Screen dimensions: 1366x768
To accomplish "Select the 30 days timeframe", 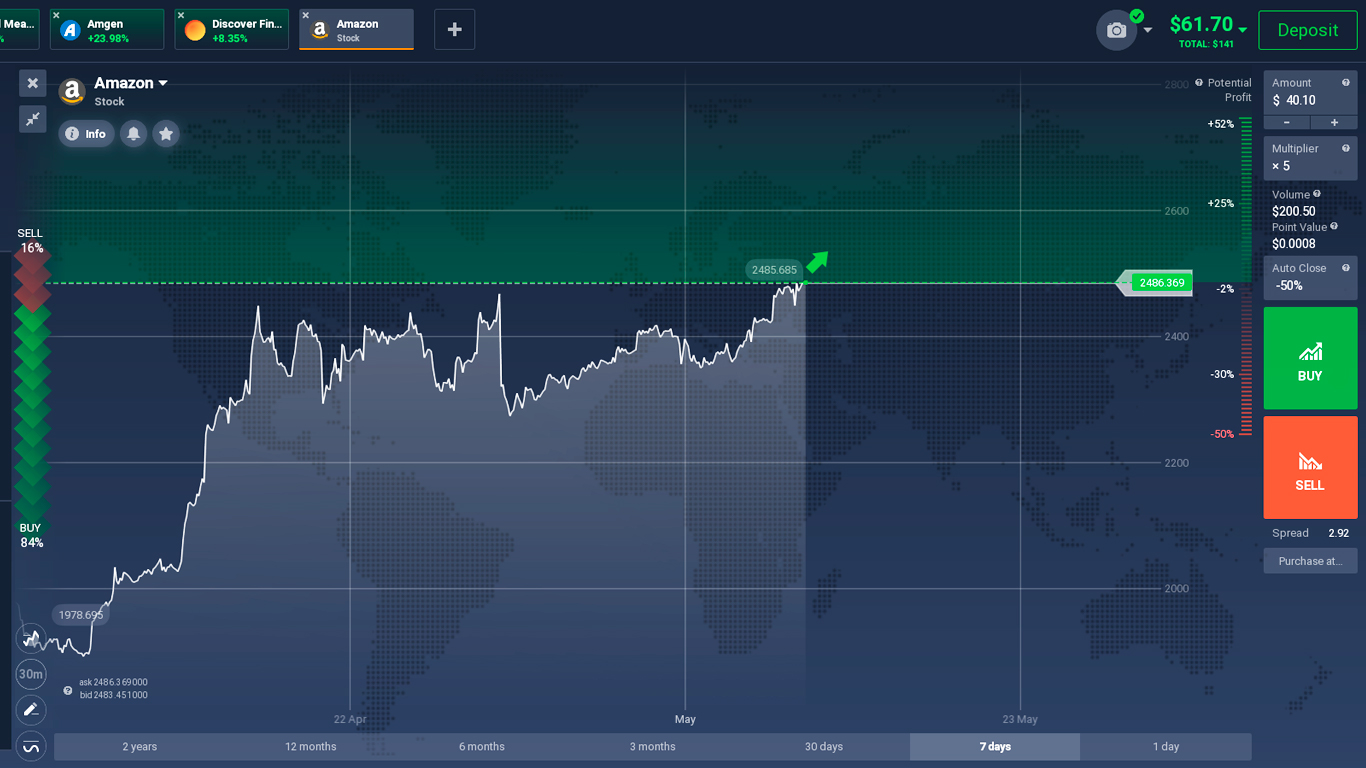I will tap(824, 747).
